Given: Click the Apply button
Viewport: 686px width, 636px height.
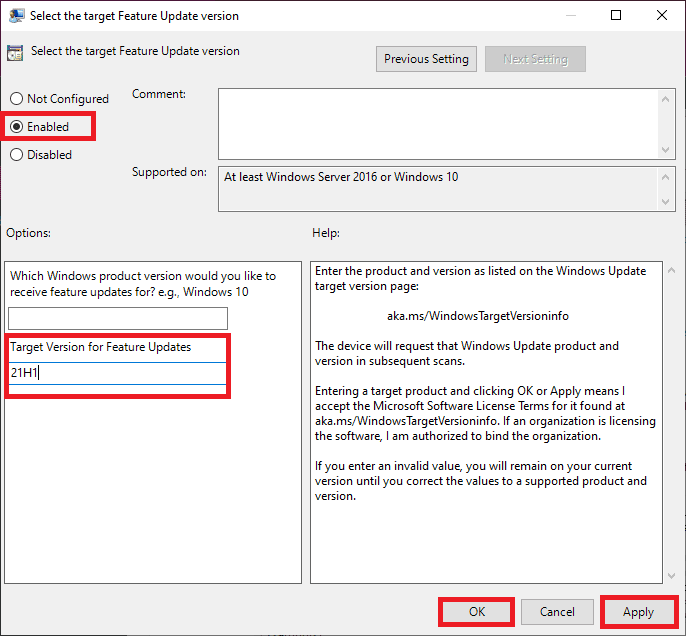Looking at the screenshot, I should coord(638,612).
